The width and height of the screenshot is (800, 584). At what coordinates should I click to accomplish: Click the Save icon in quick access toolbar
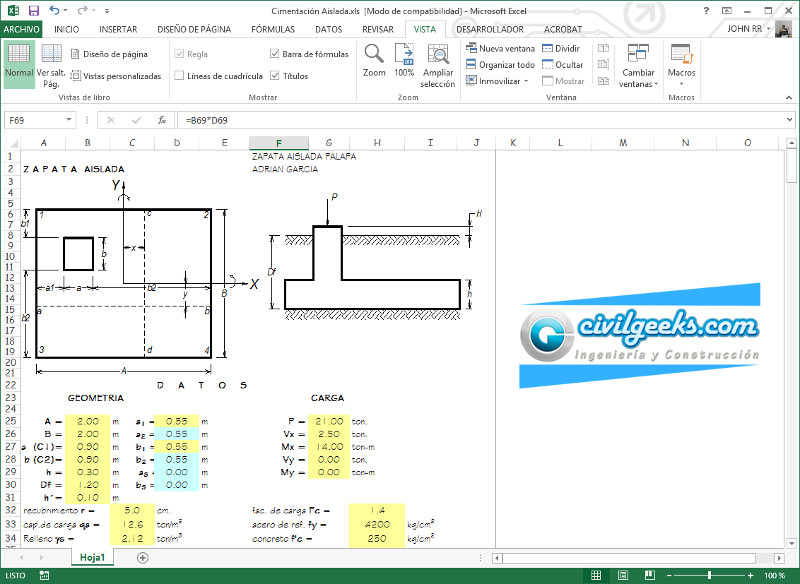tap(33, 10)
